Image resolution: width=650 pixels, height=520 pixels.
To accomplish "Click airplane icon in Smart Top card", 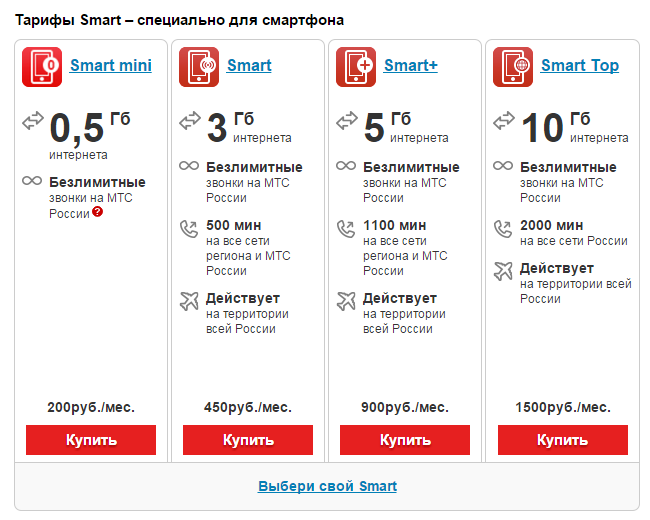I will (503, 270).
